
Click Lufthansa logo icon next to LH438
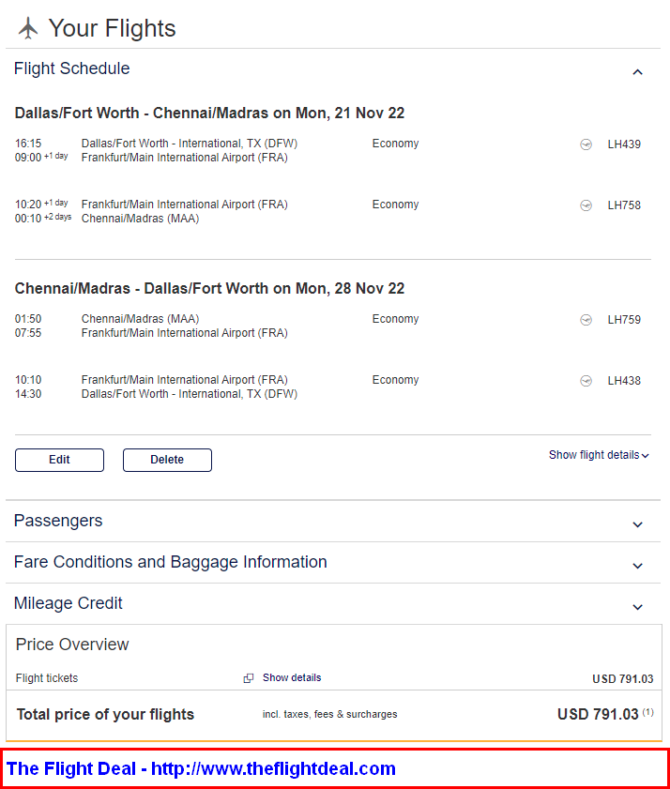click(x=586, y=381)
